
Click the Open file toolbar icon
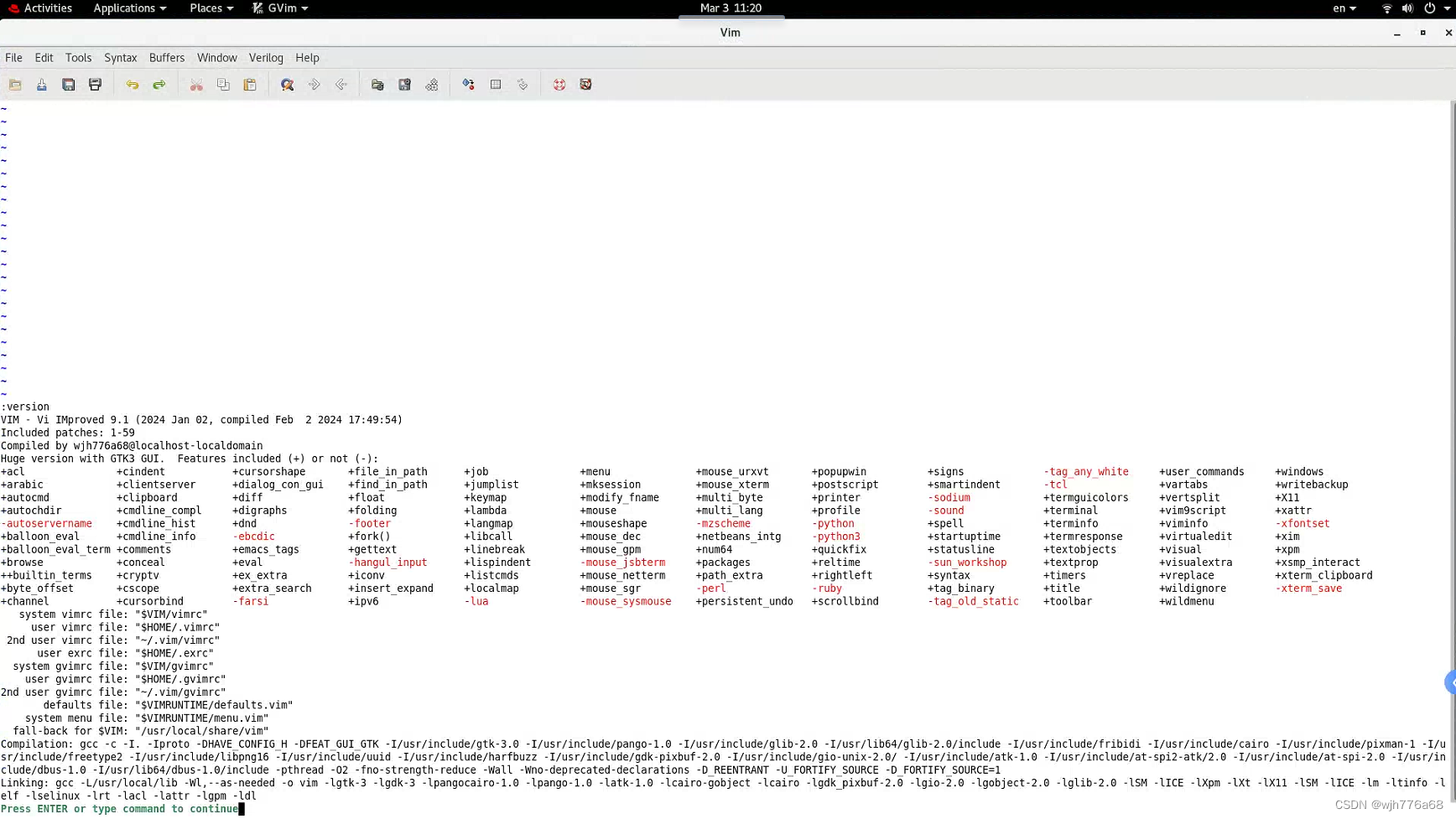[15, 85]
